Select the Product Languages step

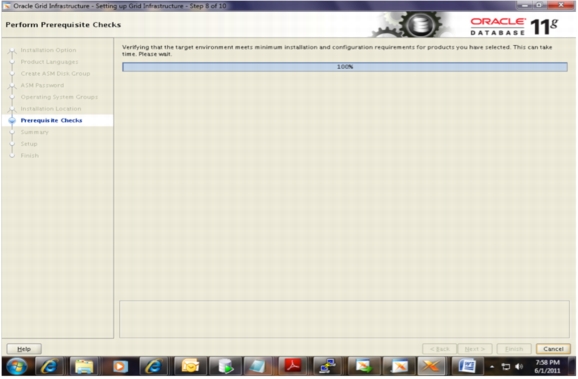49,62
